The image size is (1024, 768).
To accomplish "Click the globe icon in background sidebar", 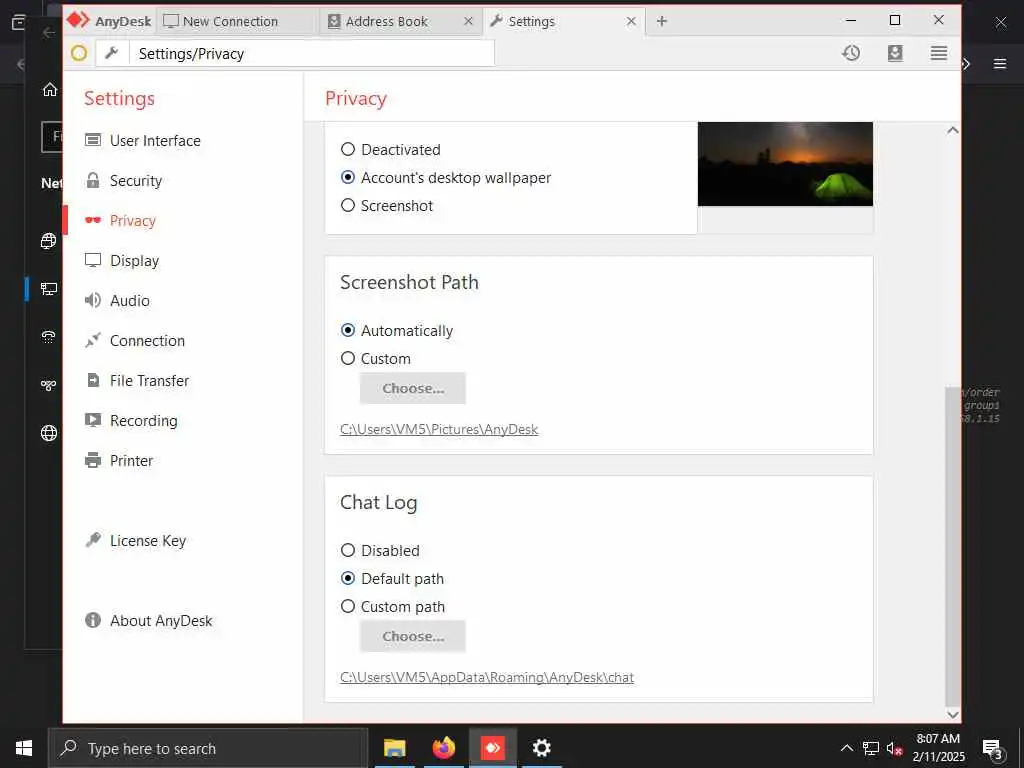I will [x=49, y=433].
